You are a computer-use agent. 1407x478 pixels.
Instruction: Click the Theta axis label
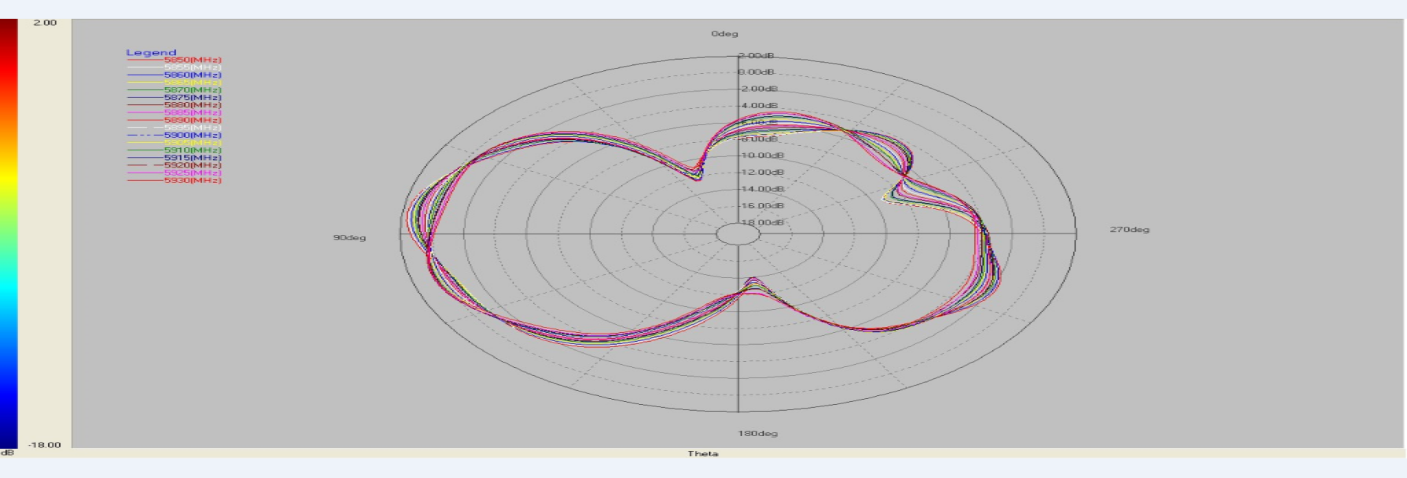[x=702, y=454]
